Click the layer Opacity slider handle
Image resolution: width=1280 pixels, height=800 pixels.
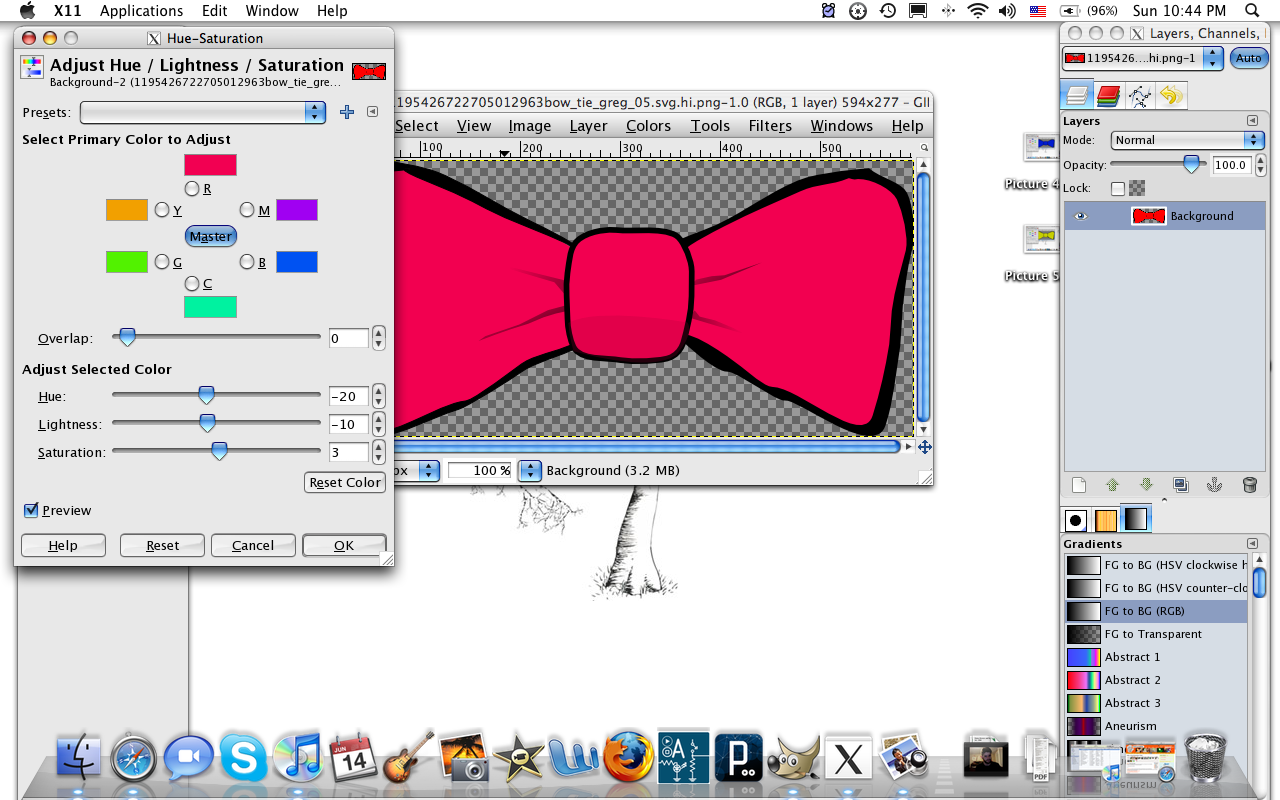coord(1191,164)
